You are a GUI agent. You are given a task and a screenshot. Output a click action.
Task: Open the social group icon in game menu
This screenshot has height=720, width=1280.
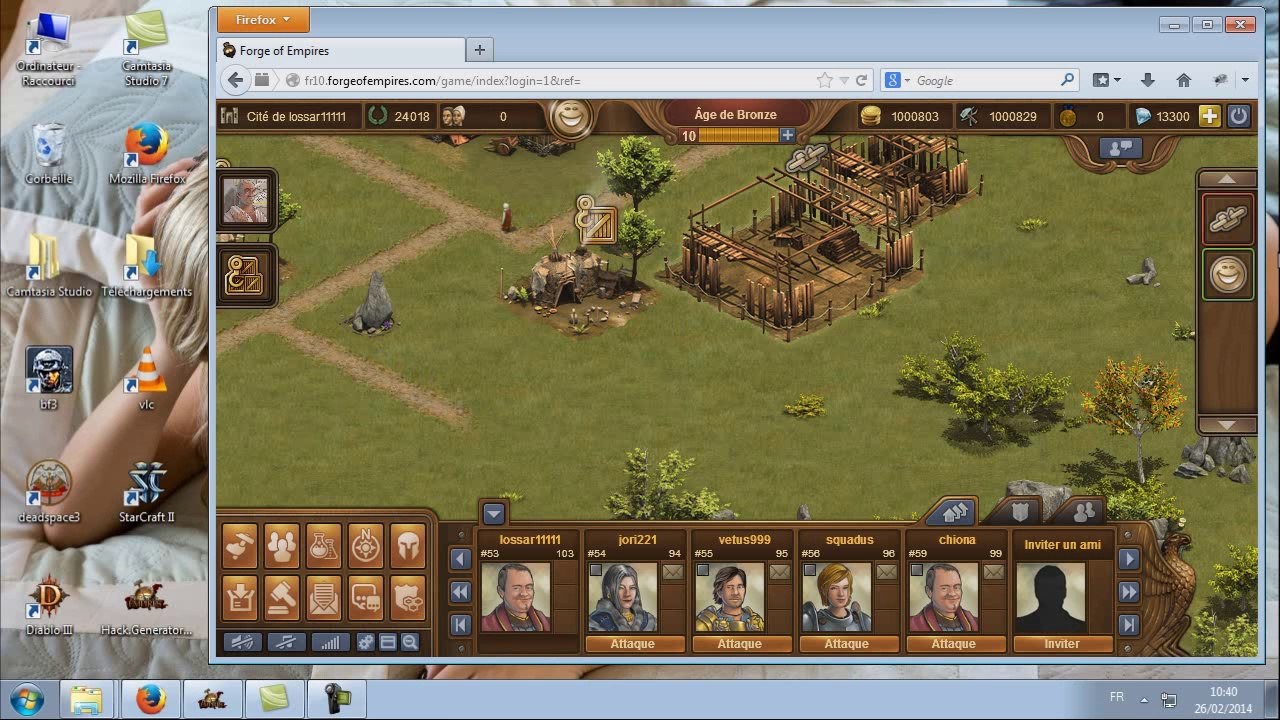282,546
